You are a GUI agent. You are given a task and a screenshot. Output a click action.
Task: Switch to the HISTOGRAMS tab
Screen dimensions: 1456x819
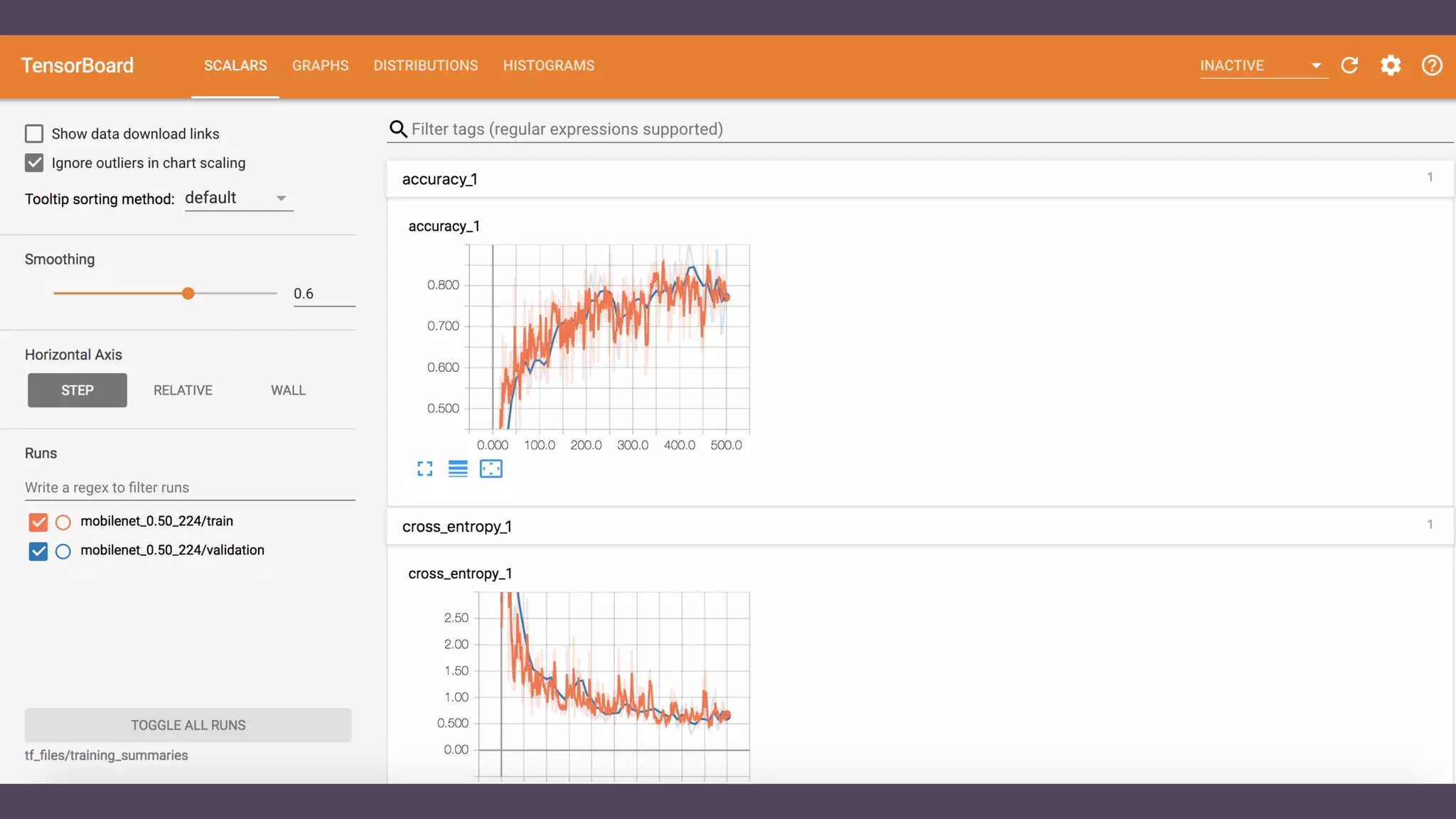click(x=548, y=65)
